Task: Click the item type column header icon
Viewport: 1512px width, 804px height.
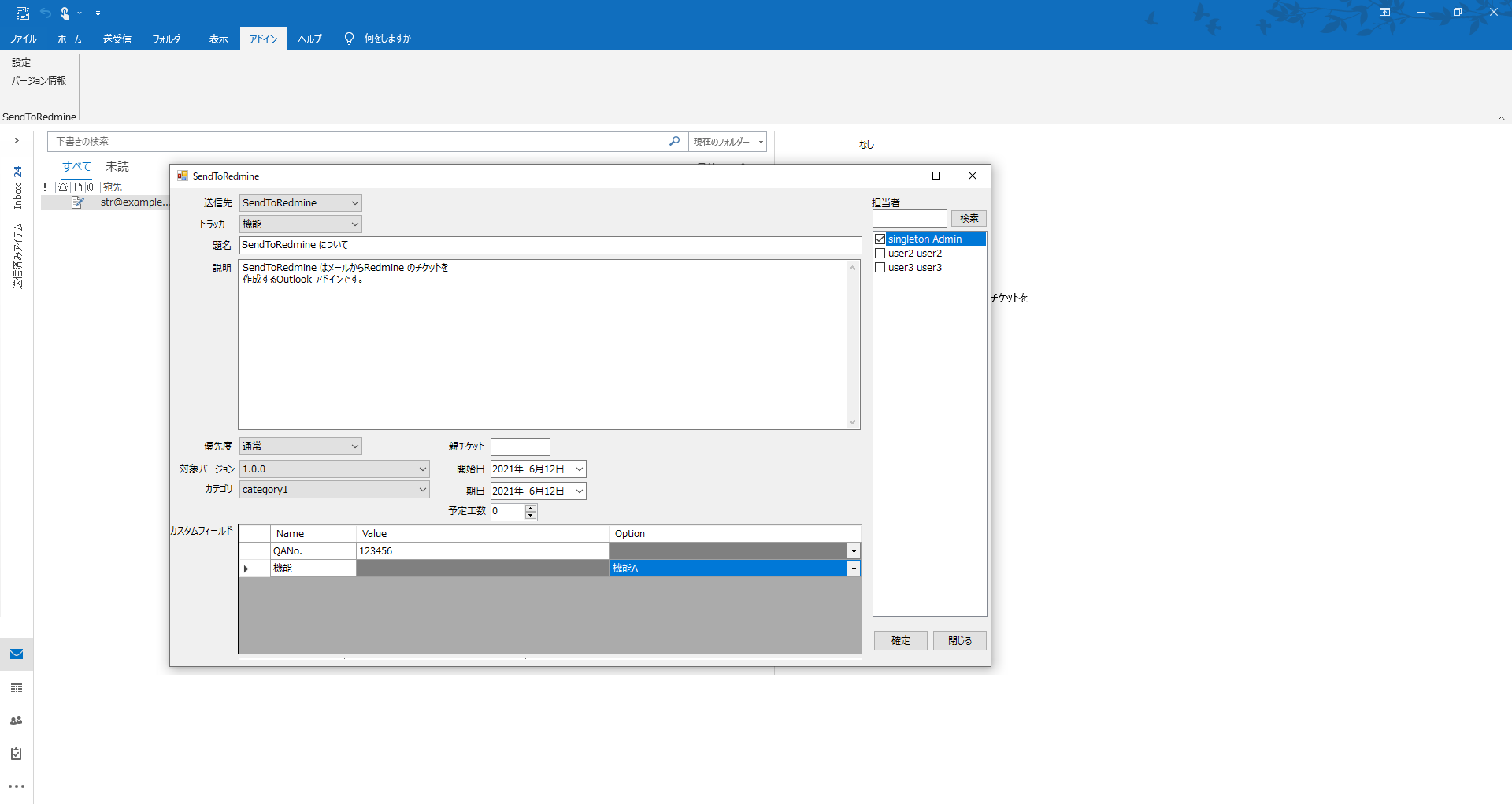Action: click(x=78, y=187)
